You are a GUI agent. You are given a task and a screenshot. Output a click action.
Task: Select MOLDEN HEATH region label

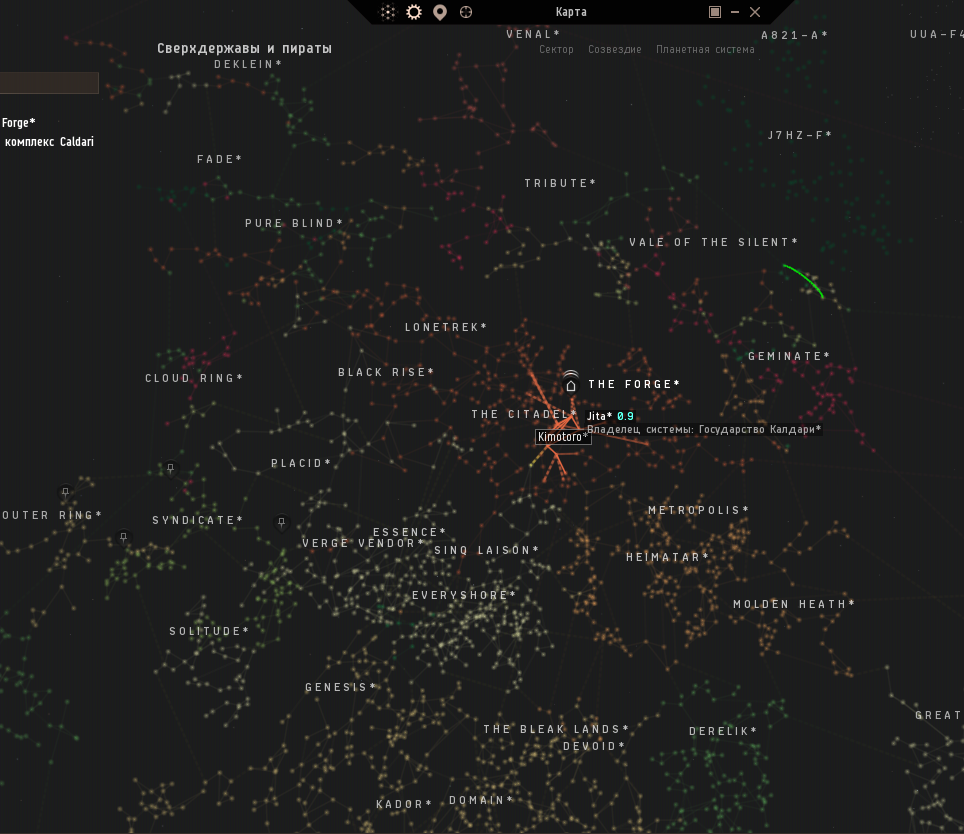coord(794,604)
